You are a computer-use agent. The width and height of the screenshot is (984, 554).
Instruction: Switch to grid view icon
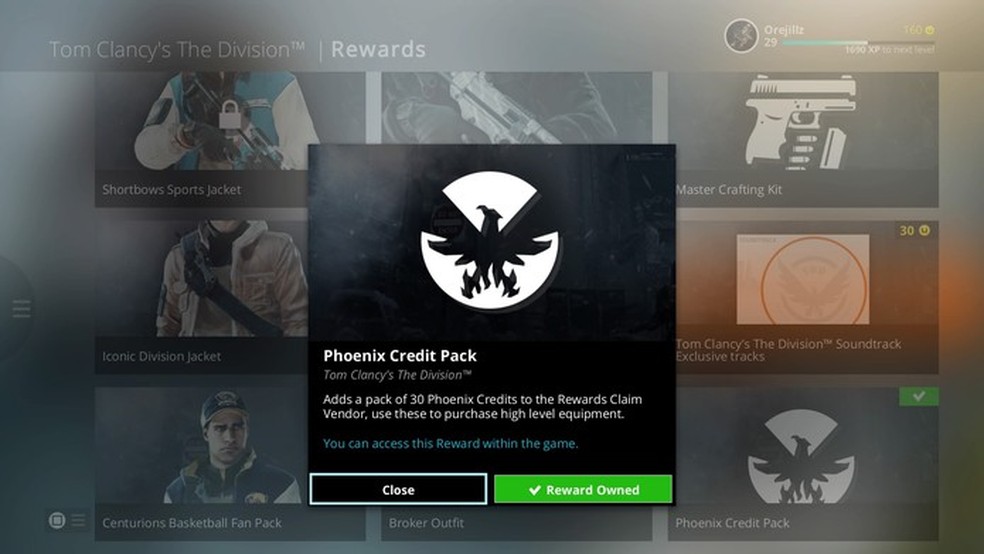(56, 520)
